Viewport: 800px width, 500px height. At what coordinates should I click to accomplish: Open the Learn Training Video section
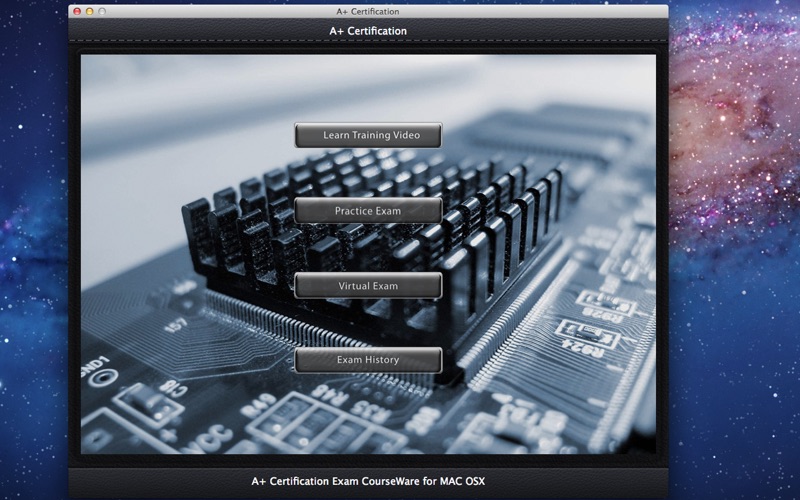tap(368, 135)
